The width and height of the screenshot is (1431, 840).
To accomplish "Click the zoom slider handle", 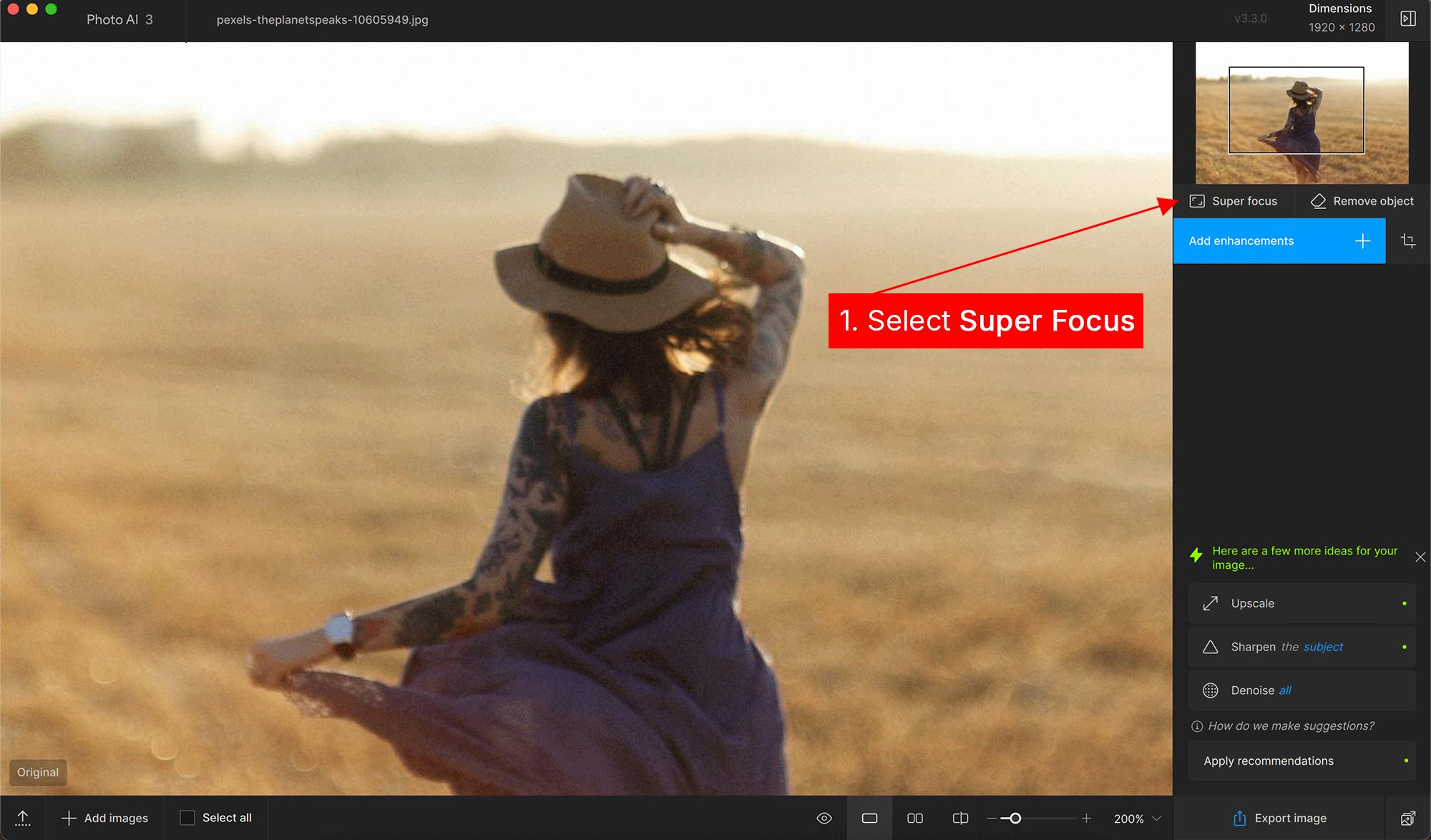I will [x=1015, y=818].
